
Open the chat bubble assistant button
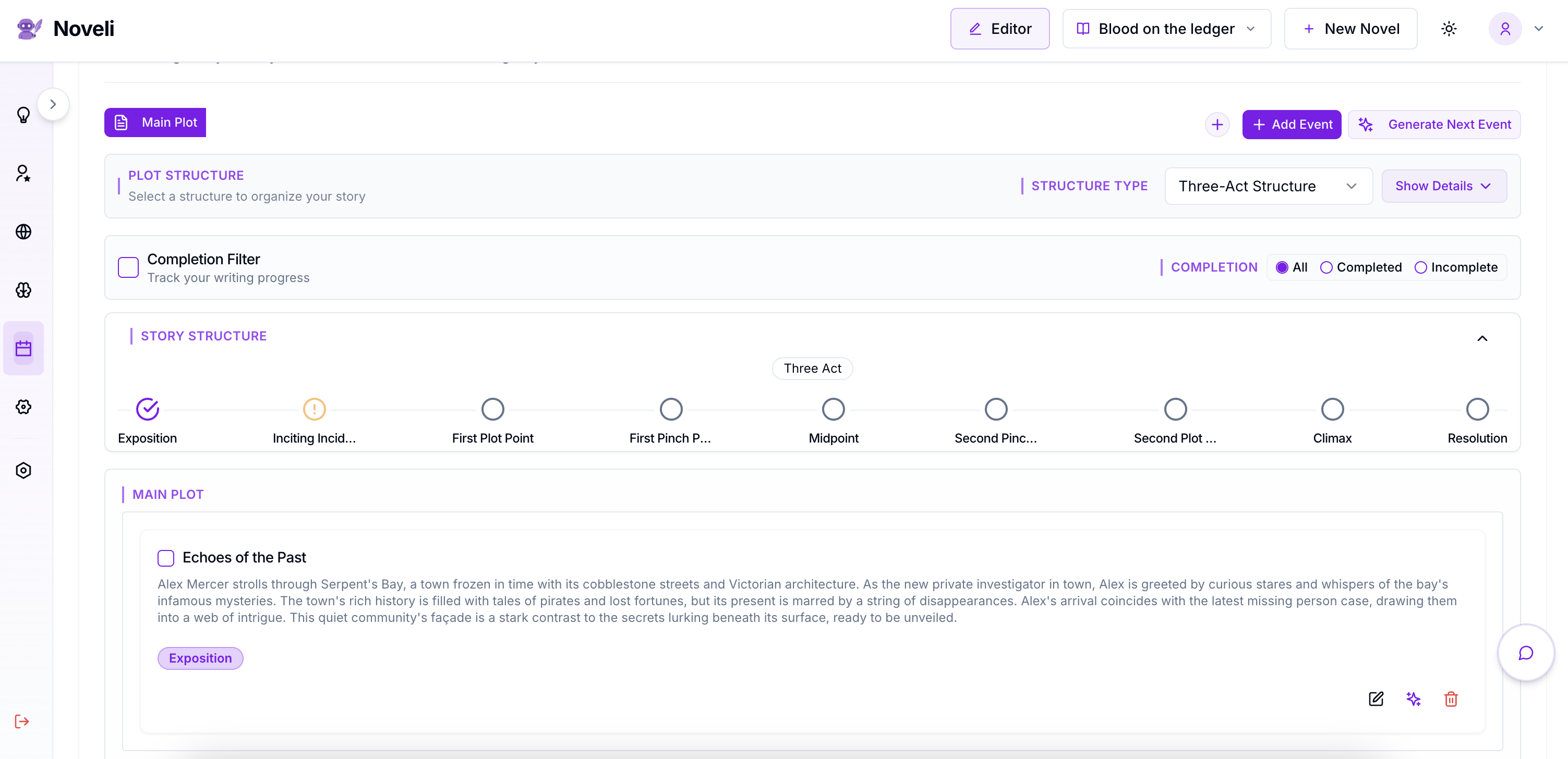(x=1525, y=653)
